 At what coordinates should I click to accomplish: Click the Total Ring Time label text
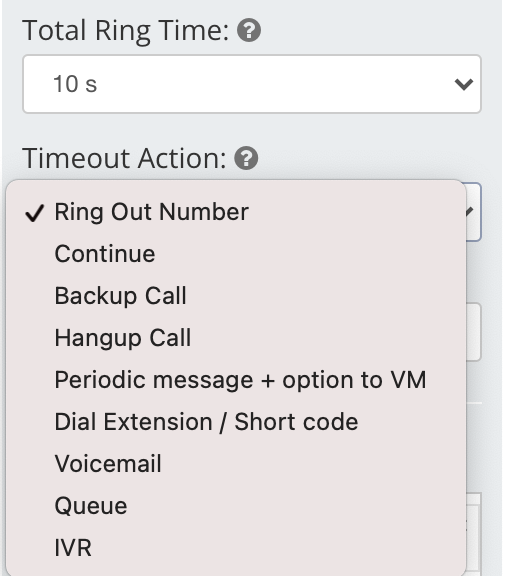click(126, 31)
